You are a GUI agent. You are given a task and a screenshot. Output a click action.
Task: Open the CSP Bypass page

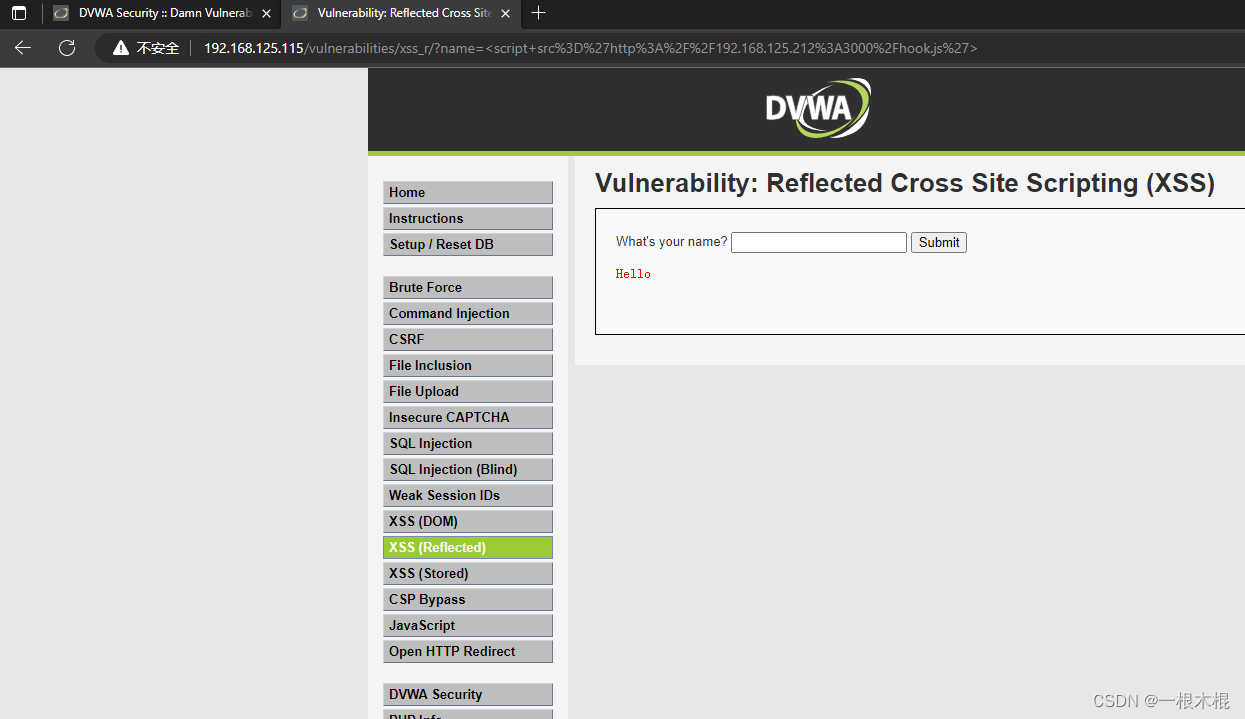pyautogui.click(x=468, y=599)
